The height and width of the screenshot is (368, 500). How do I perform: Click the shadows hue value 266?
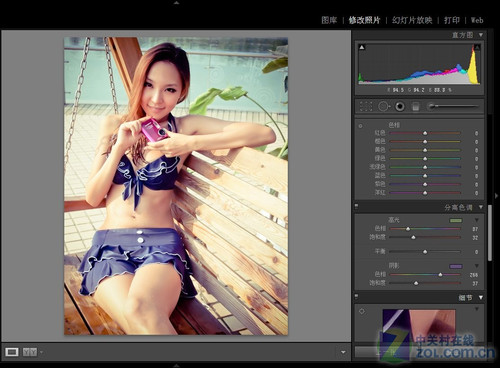tap(474, 275)
